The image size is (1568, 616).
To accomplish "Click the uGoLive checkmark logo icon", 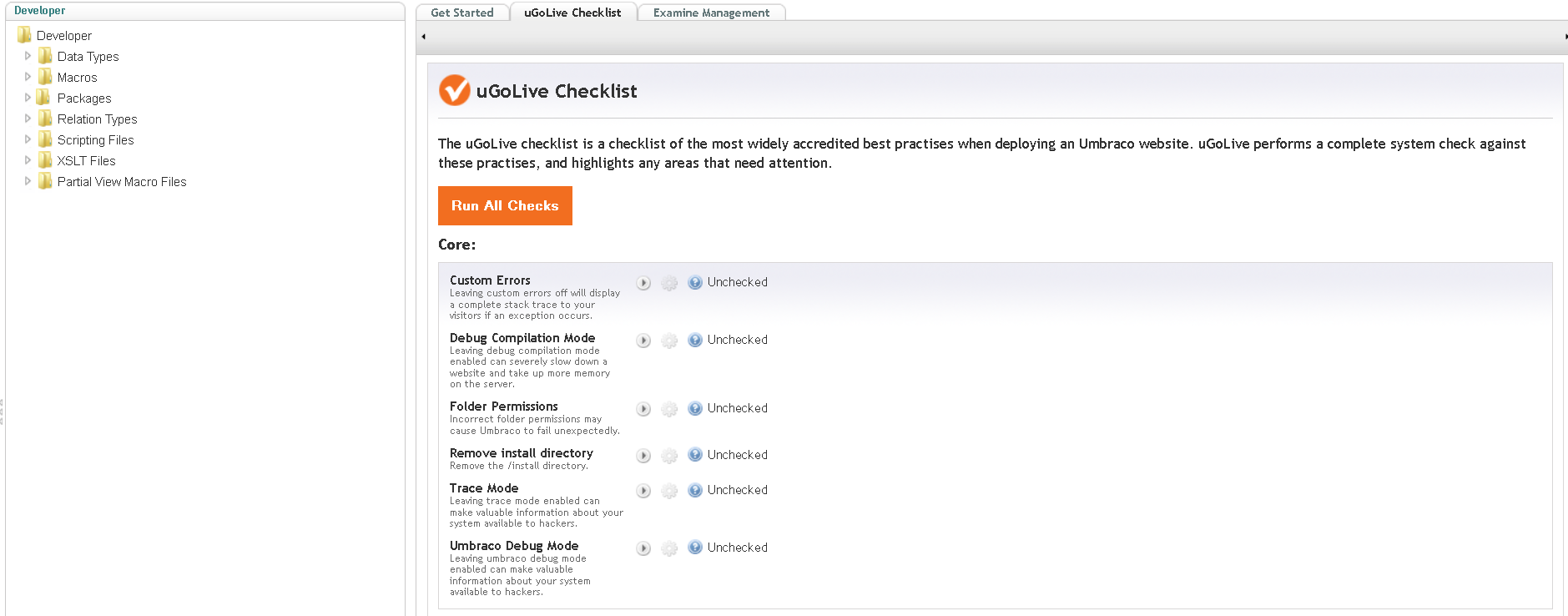I will point(455,90).
